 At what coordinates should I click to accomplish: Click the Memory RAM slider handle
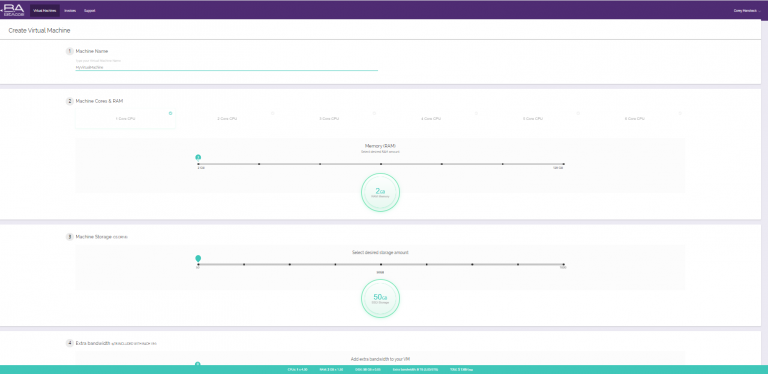click(x=198, y=158)
